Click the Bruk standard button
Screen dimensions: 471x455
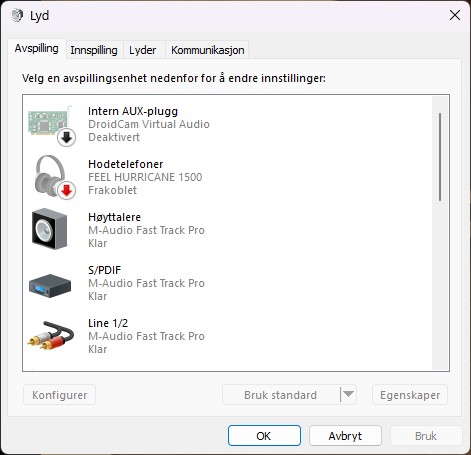(281, 395)
